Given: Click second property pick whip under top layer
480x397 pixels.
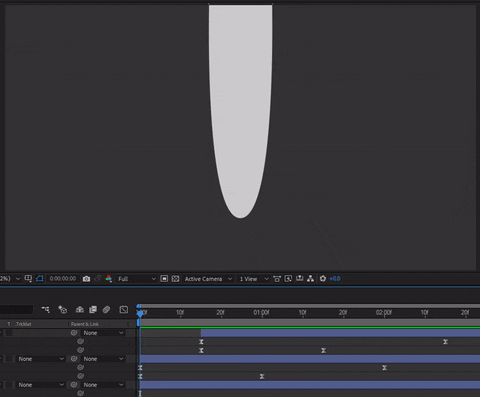Looking at the screenshot, I should (x=80, y=350).
